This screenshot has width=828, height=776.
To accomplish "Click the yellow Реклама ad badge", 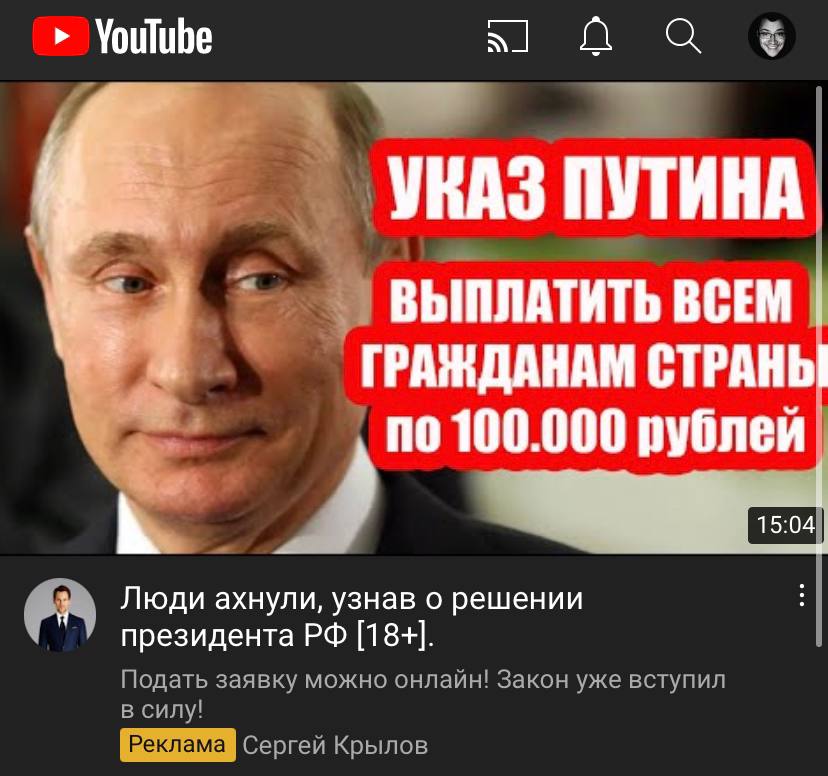I will click(177, 745).
